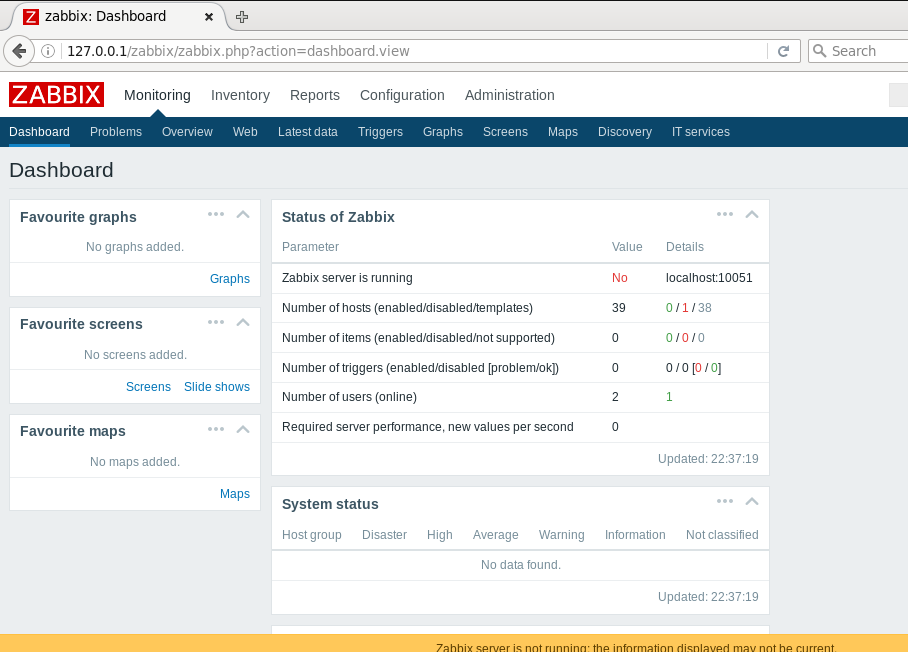This screenshot has width=908, height=652.
Task: Open the Configuration main menu
Action: tap(402, 95)
